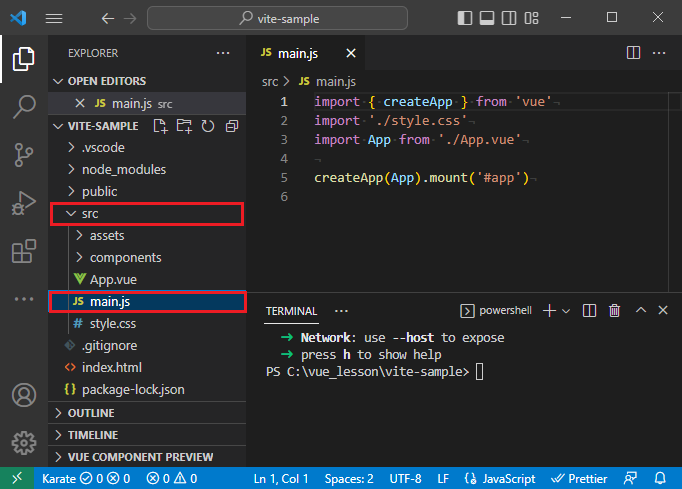This screenshot has width=682, height=489.
Task: Open the Run and Debug view
Action: tap(23, 203)
